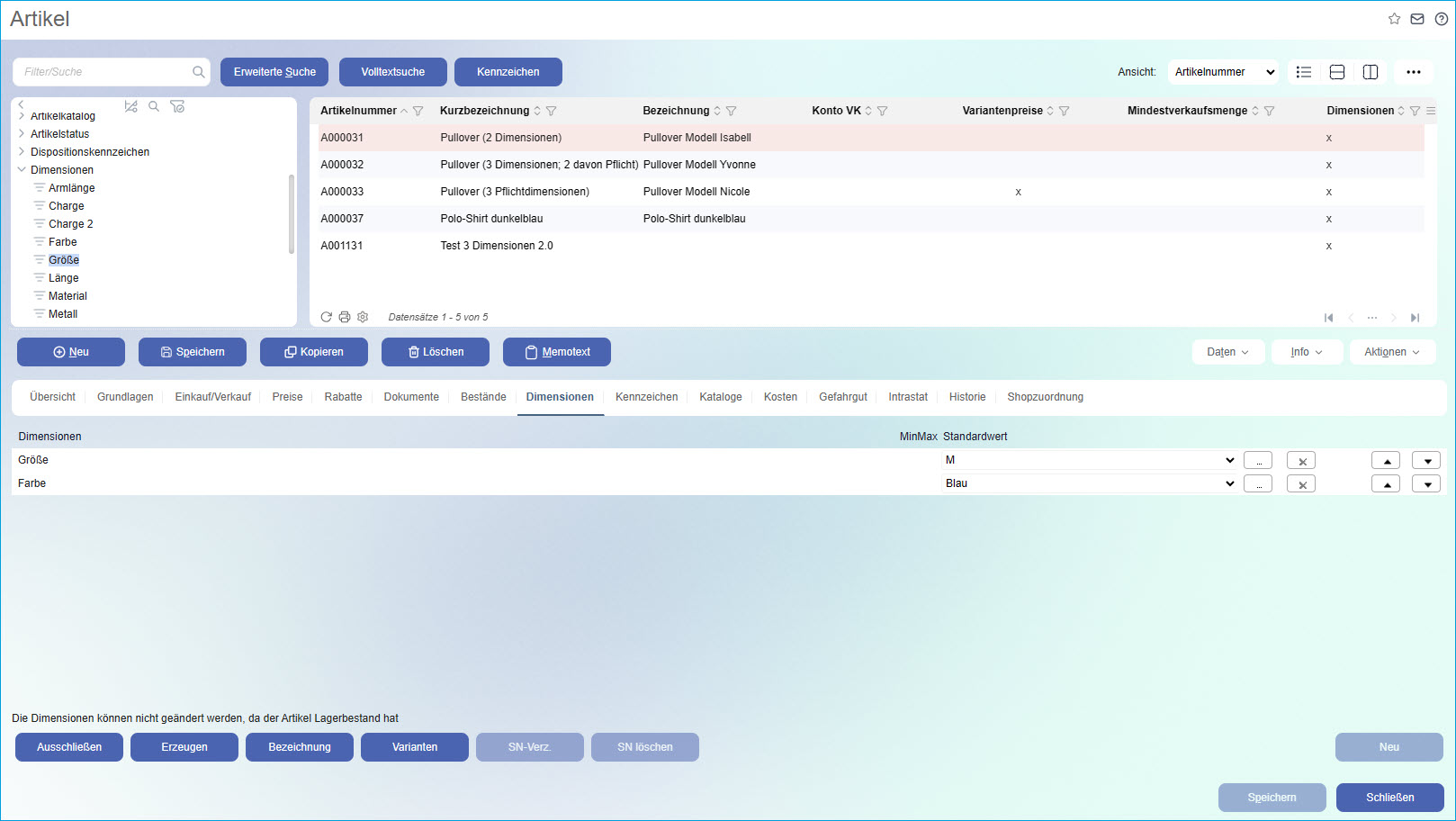Click the Erweiterte Suche button
The image size is (1456, 821).
[274, 72]
